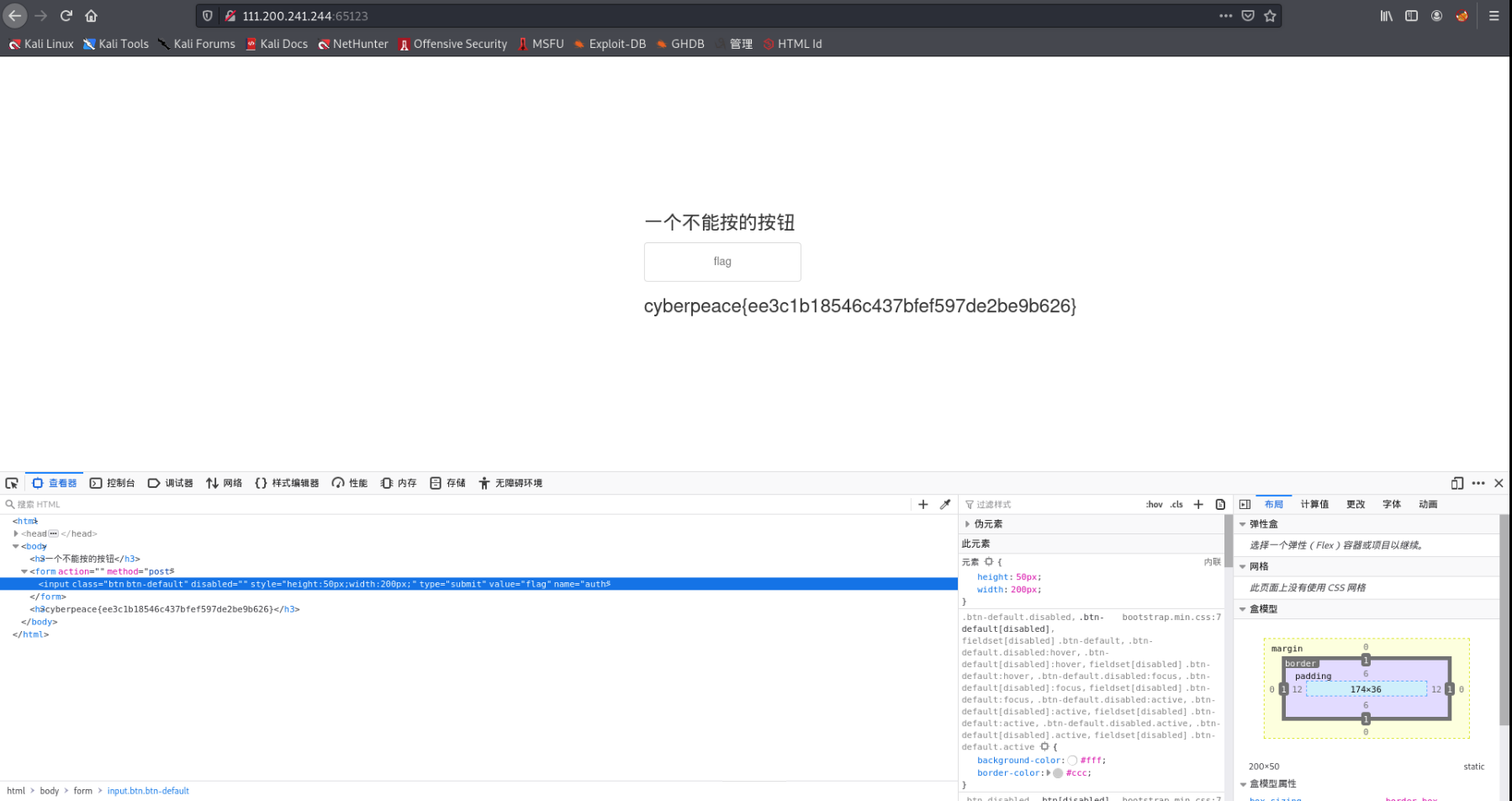The width and height of the screenshot is (1512, 801).
Task: Toggle the three-pane inspector sidebar layout
Action: click(1245, 504)
